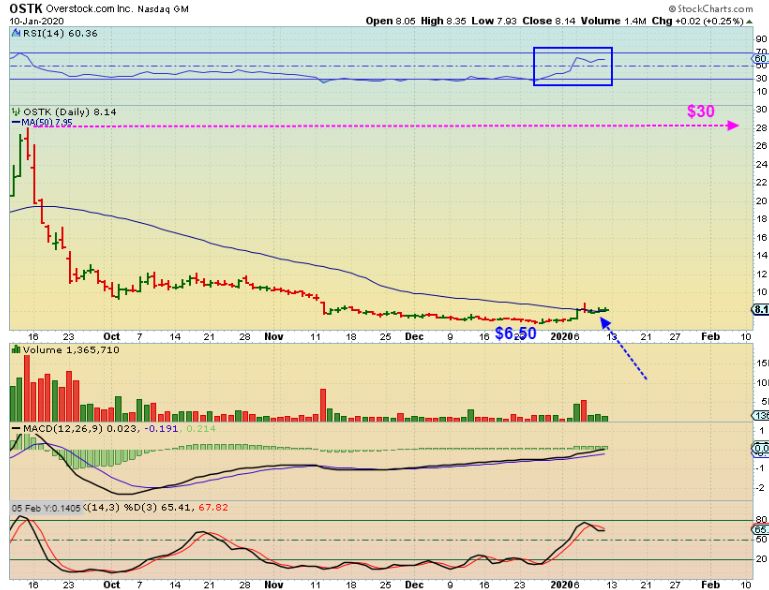This screenshot has height=590, width=769.
Task: Click the High 8.35 value
Action: tap(443, 21)
